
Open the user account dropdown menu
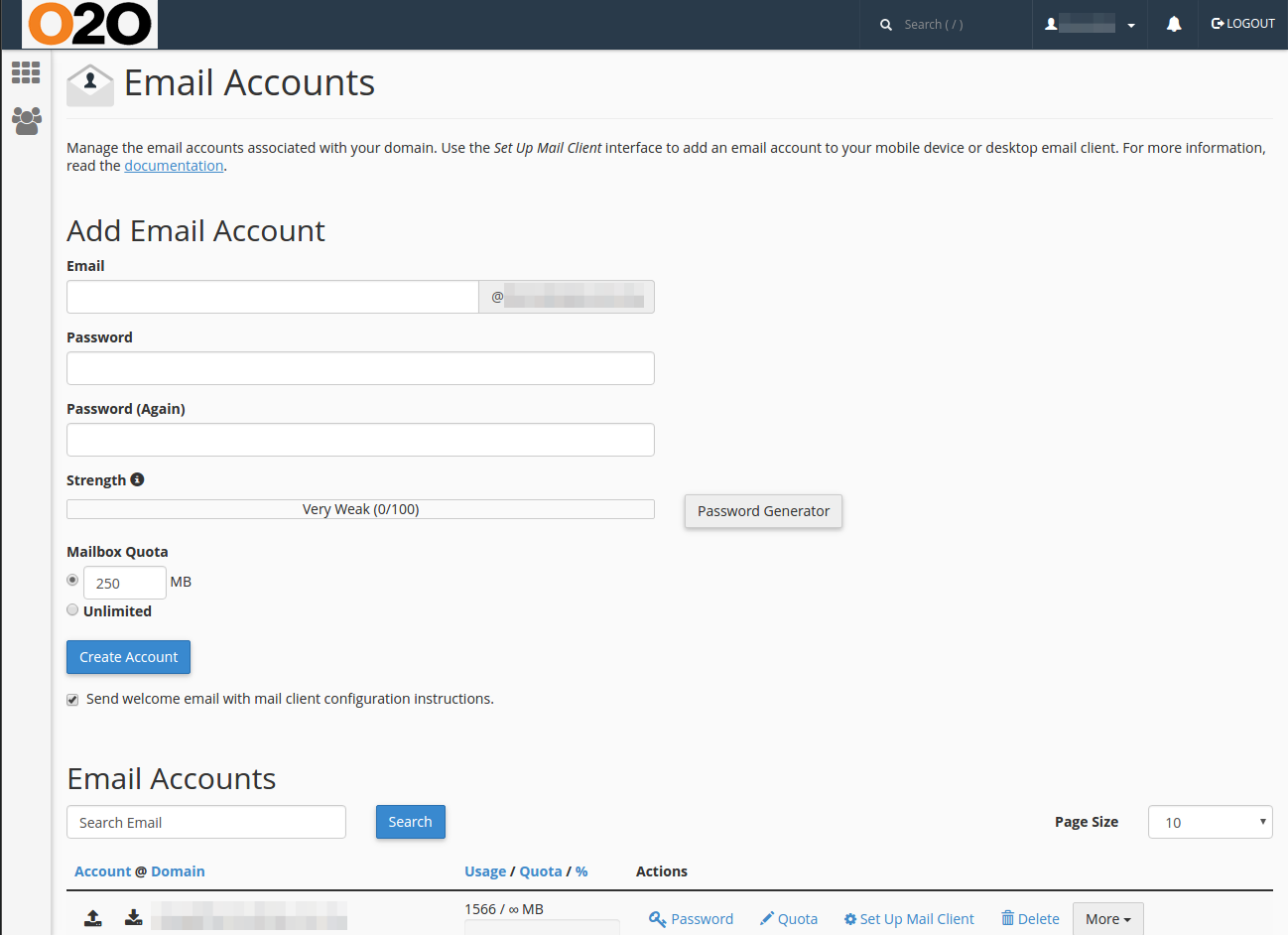[x=1090, y=24]
